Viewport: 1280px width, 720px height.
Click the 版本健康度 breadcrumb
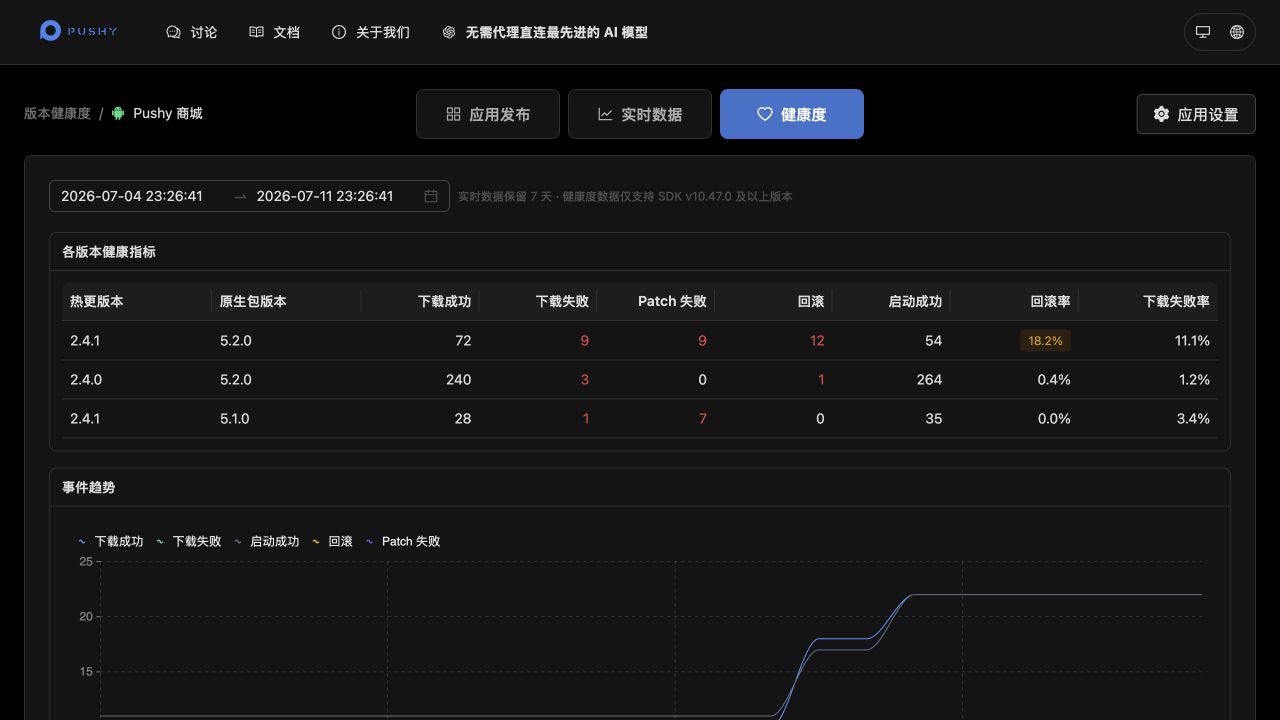coord(57,113)
